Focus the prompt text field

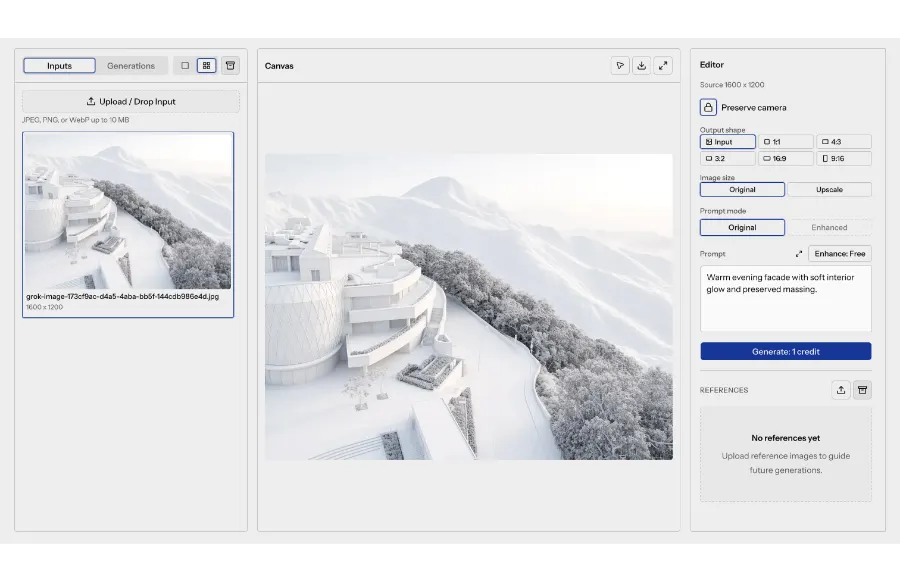786,299
